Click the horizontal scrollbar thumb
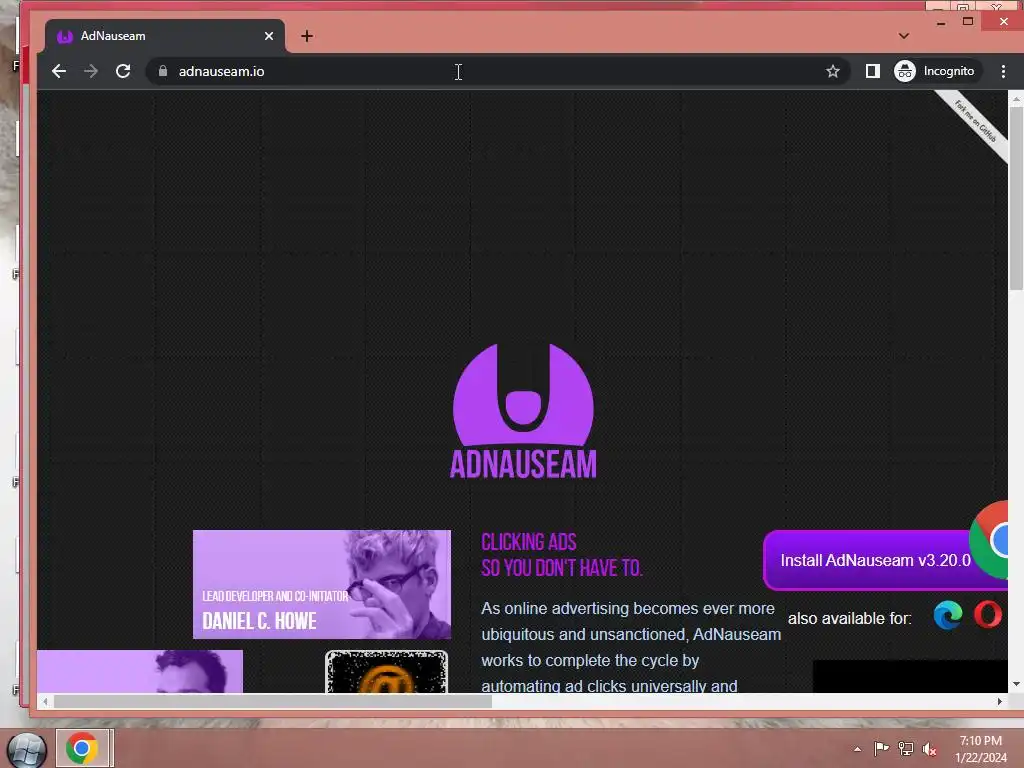This screenshot has width=1024, height=768. [272, 701]
